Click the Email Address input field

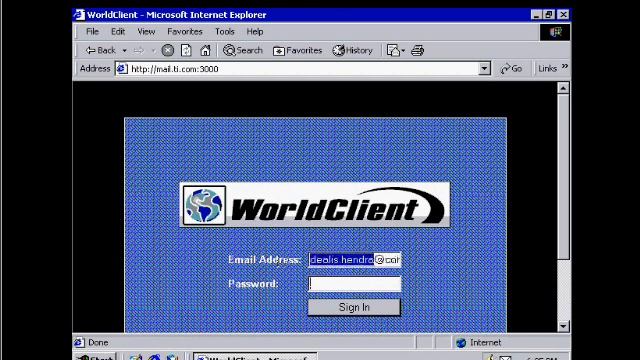click(x=355, y=260)
